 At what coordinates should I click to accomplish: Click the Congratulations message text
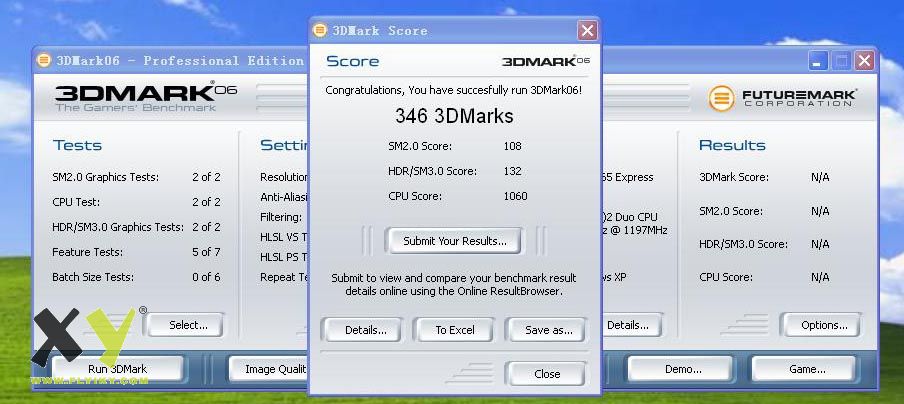click(454, 90)
